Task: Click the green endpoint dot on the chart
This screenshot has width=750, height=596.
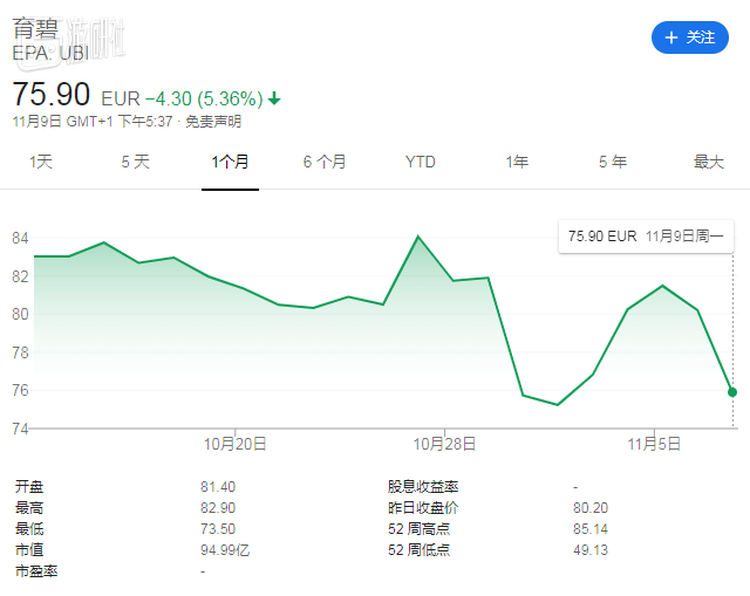Action: [x=733, y=392]
